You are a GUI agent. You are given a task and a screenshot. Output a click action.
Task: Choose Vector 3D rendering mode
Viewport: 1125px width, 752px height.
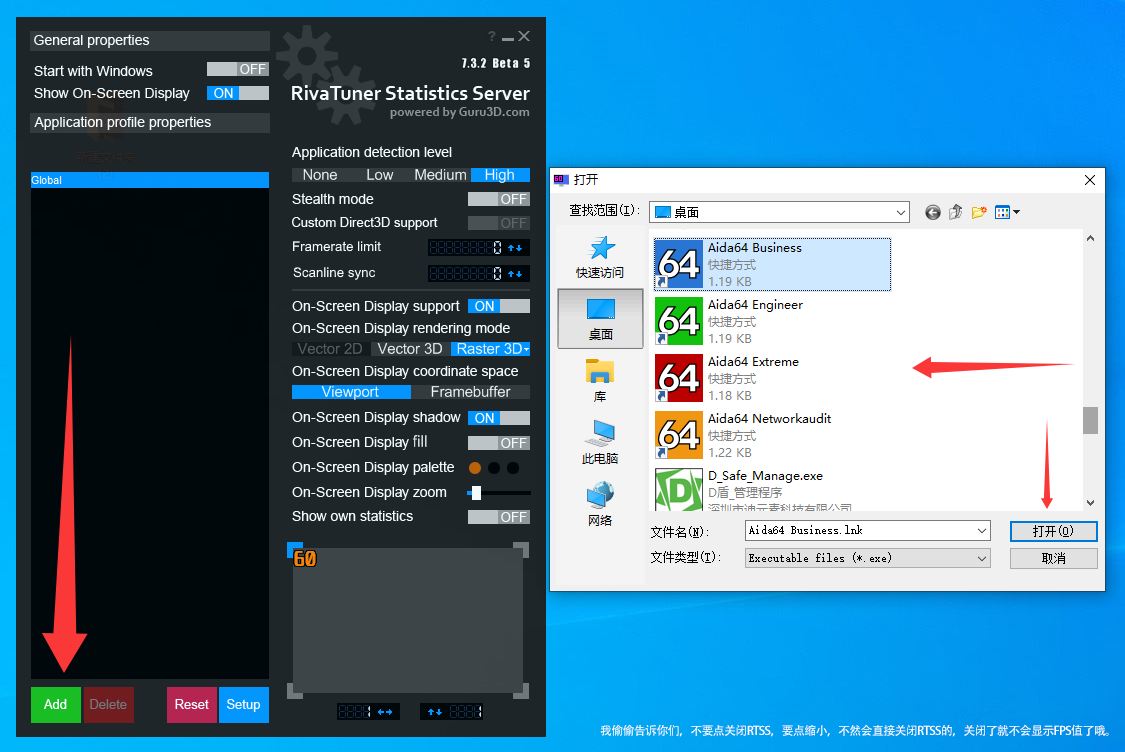pyautogui.click(x=409, y=349)
